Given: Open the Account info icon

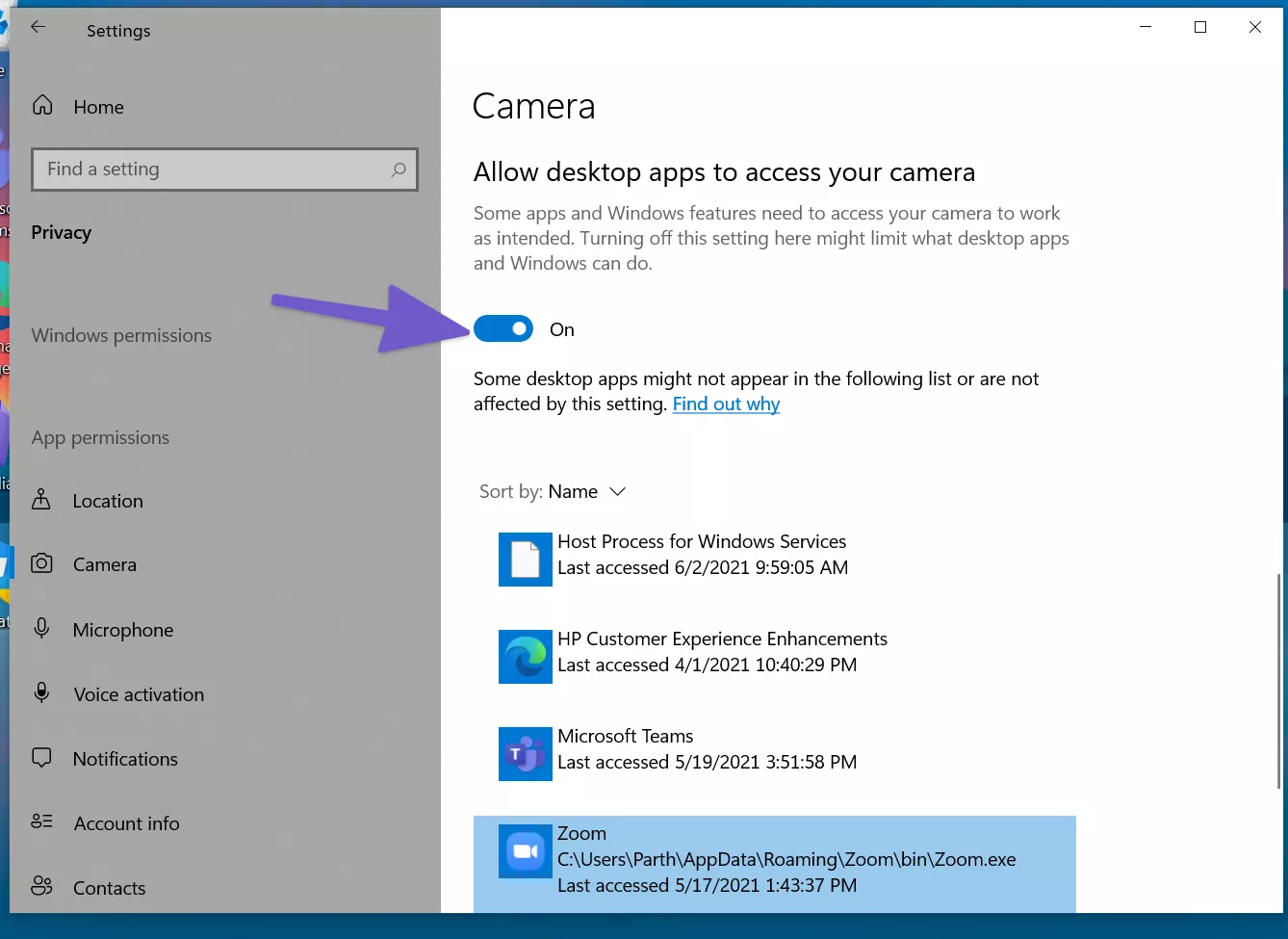Looking at the screenshot, I should click(41, 822).
